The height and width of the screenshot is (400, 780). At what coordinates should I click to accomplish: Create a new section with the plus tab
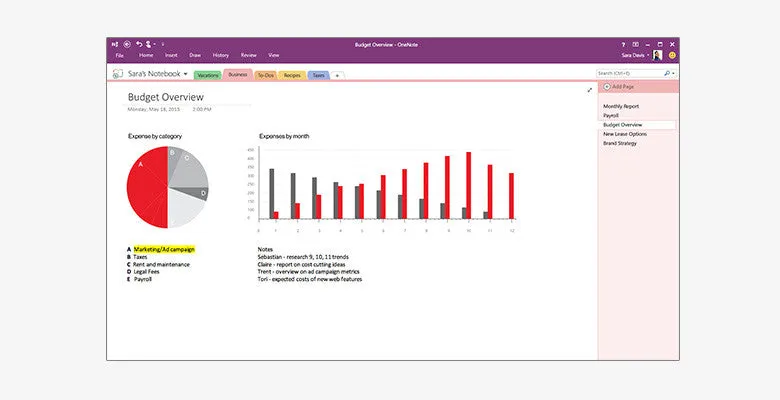click(337, 76)
